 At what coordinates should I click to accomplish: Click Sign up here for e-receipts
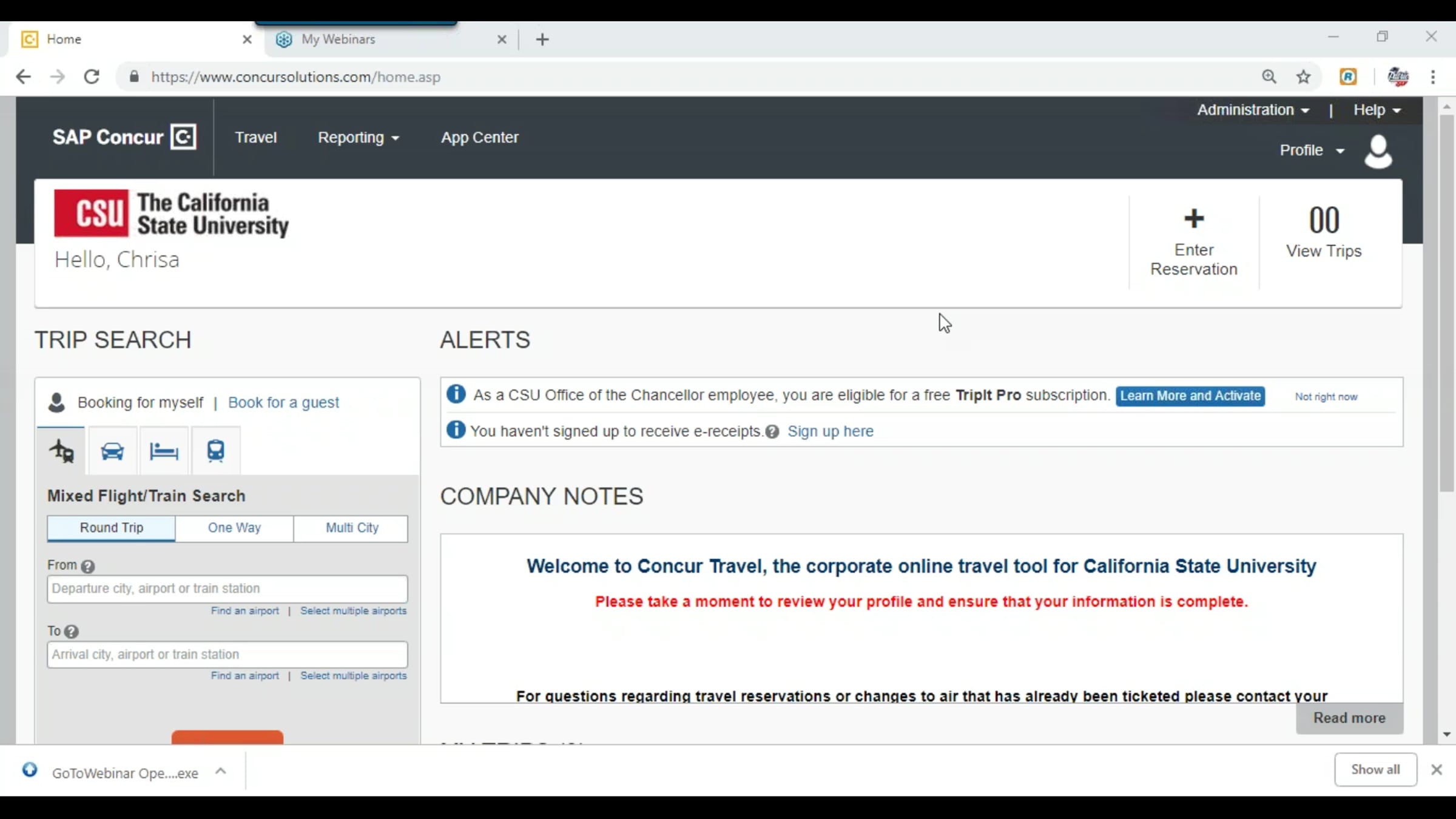831,431
